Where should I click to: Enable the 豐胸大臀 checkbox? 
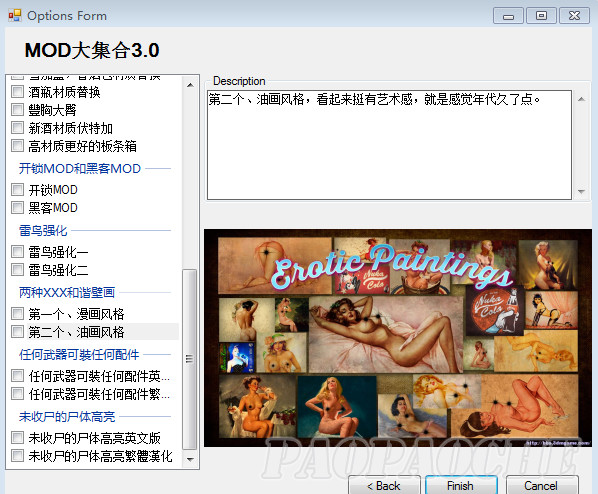(x=18, y=110)
